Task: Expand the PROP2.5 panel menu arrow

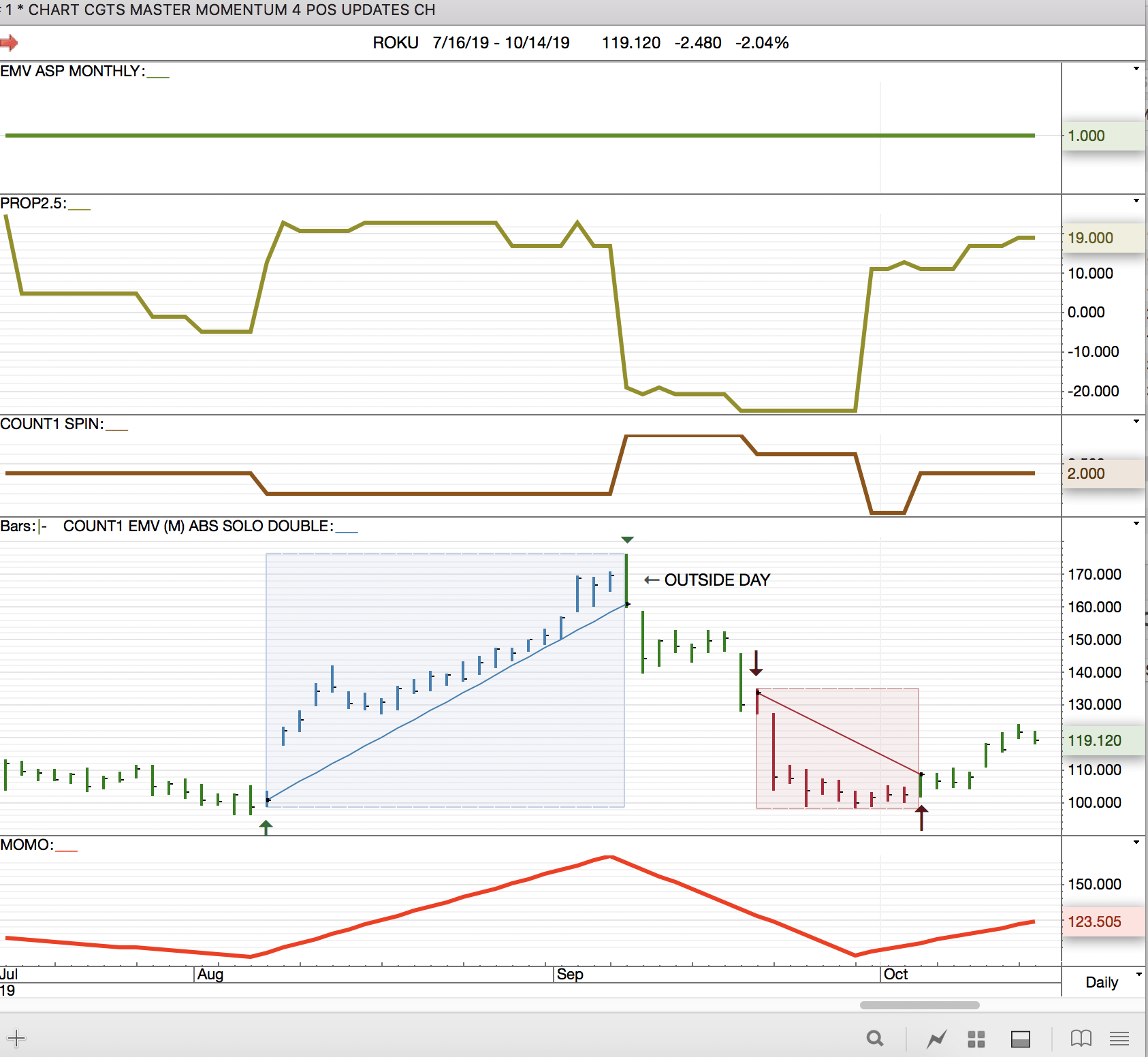Action: (1136, 201)
